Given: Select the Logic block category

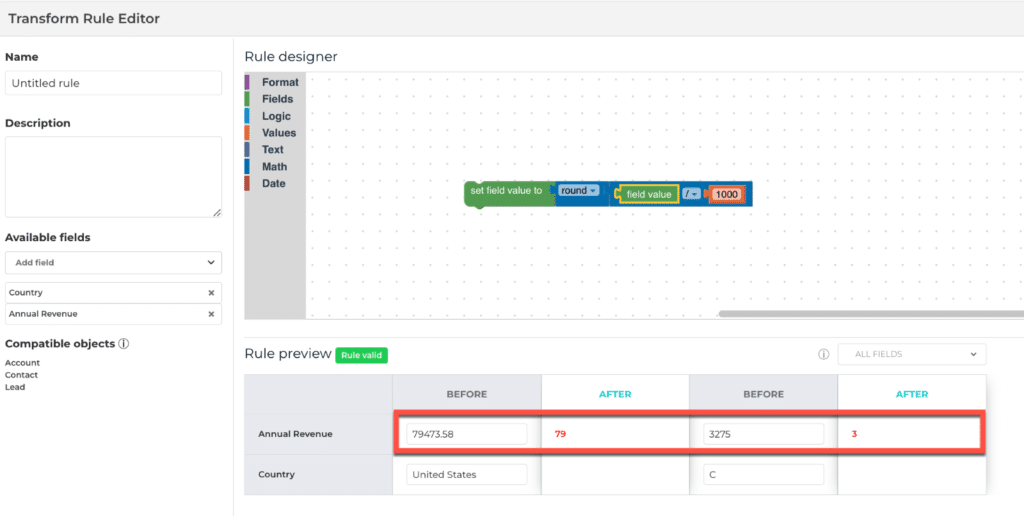Looking at the screenshot, I should pyautogui.click(x=276, y=116).
